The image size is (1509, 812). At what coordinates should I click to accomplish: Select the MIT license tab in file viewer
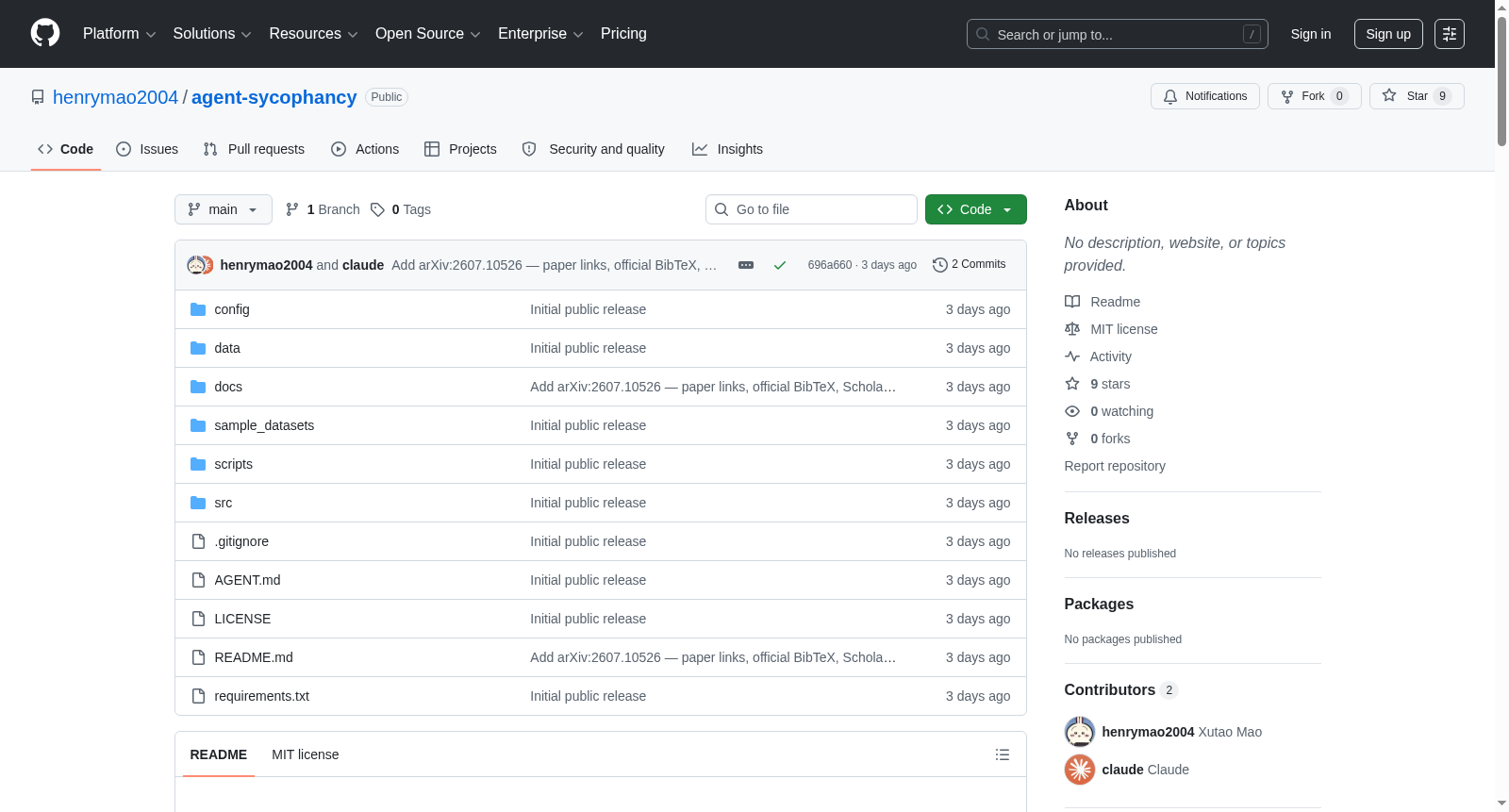(x=306, y=754)
